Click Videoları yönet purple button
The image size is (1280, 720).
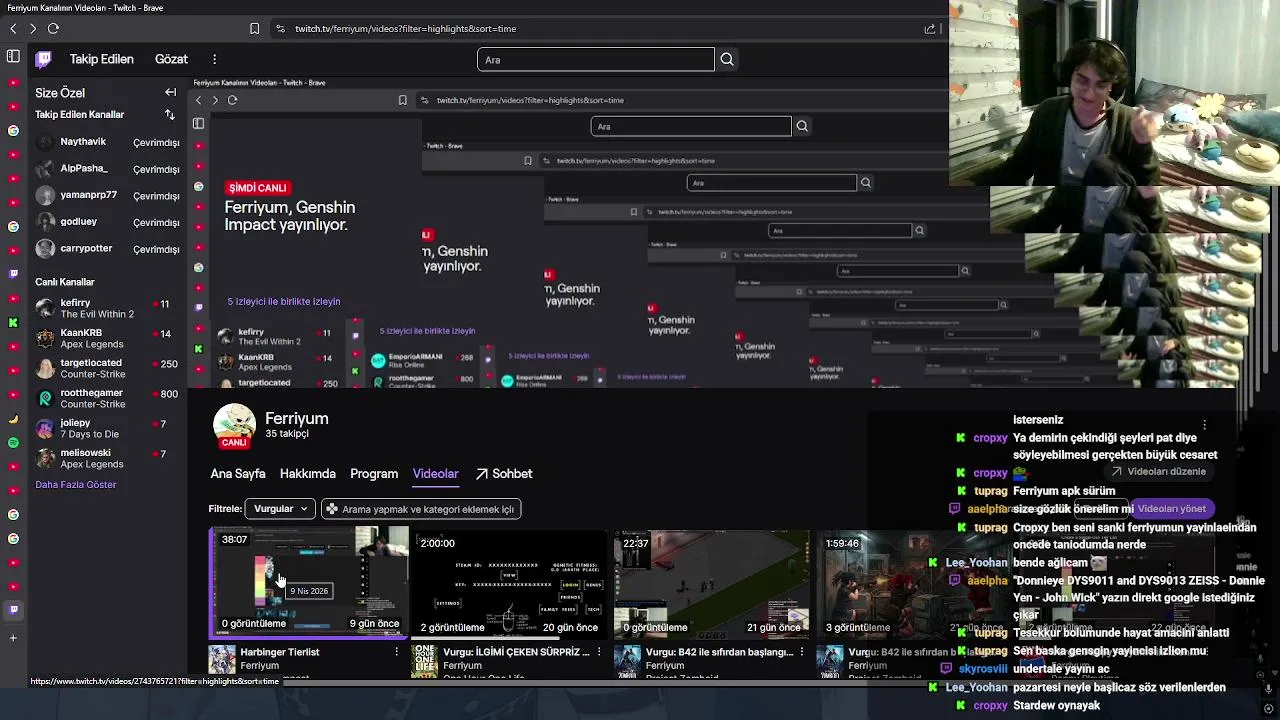click(x=1171, y=509)
